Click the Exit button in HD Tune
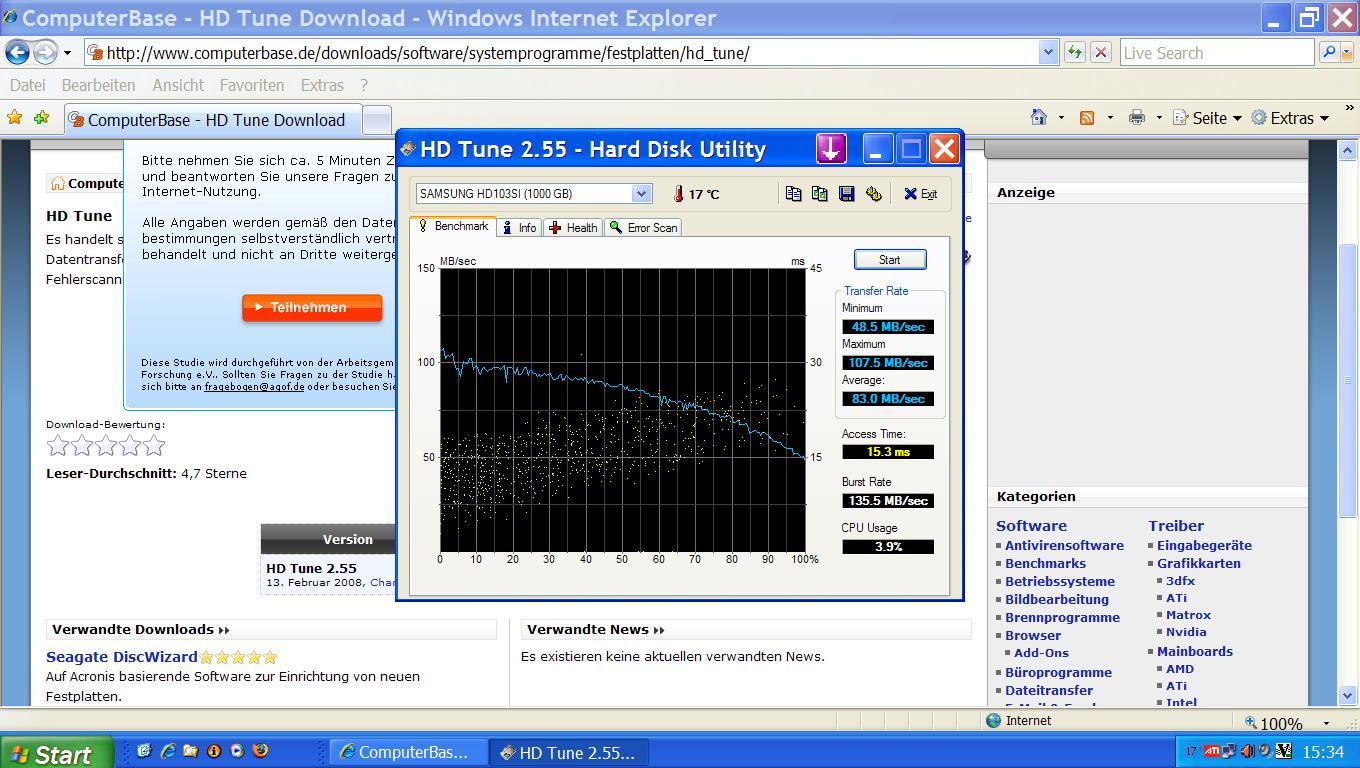This screenshot has height=768, width=1360. coord(920,194)
